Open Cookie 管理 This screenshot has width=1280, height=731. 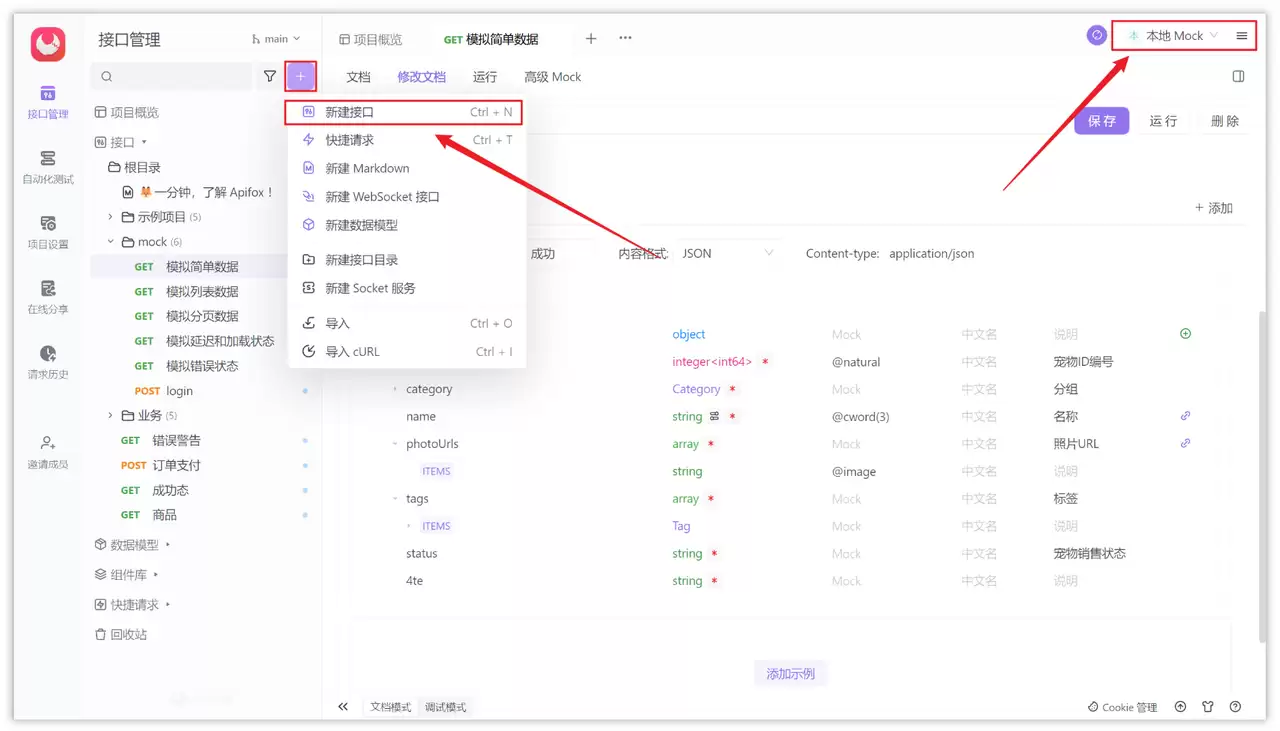coord(1122,707)
